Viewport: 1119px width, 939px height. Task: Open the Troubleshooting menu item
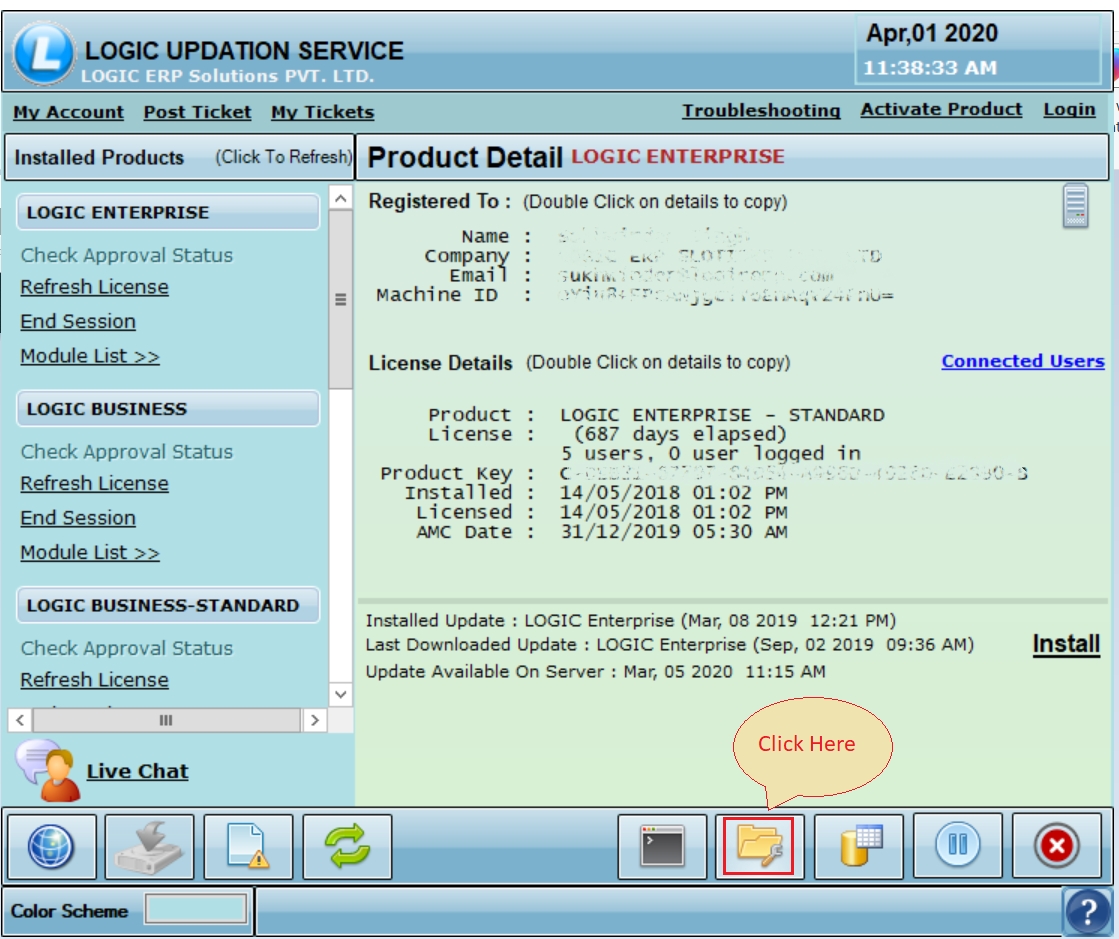coord(761,110)
